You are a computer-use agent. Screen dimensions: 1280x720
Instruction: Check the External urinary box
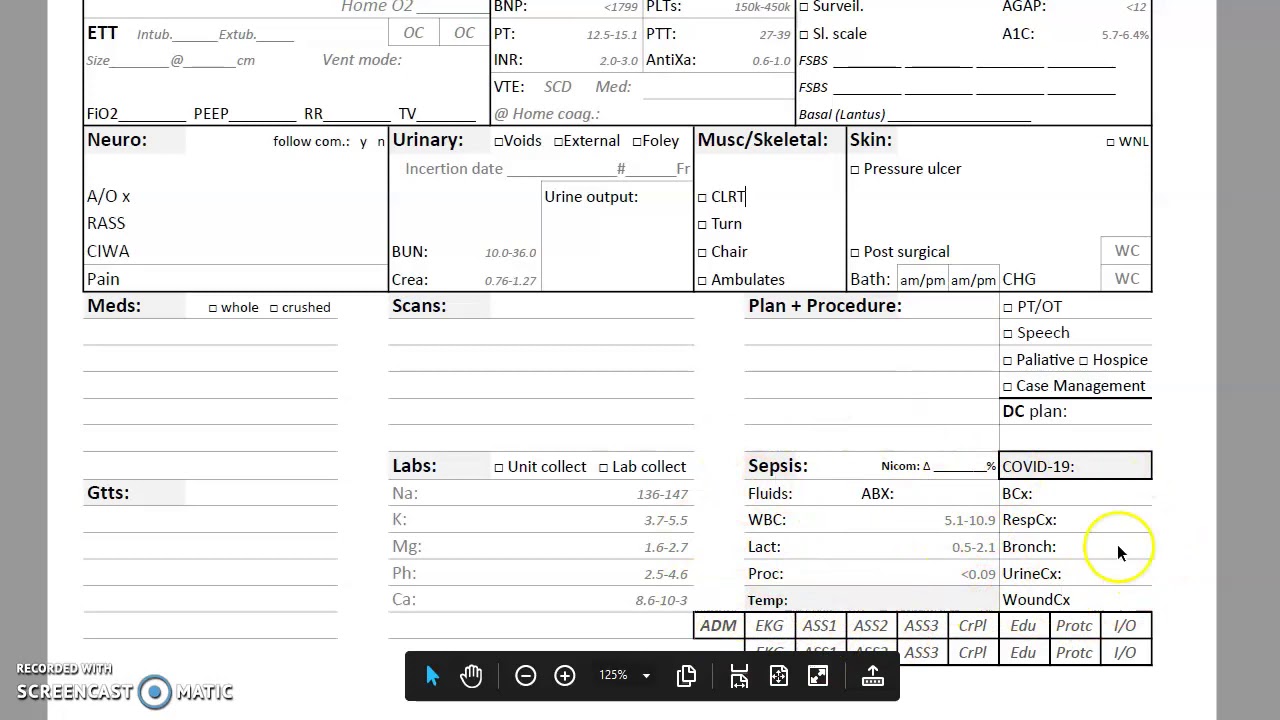(x=558, y=142)
